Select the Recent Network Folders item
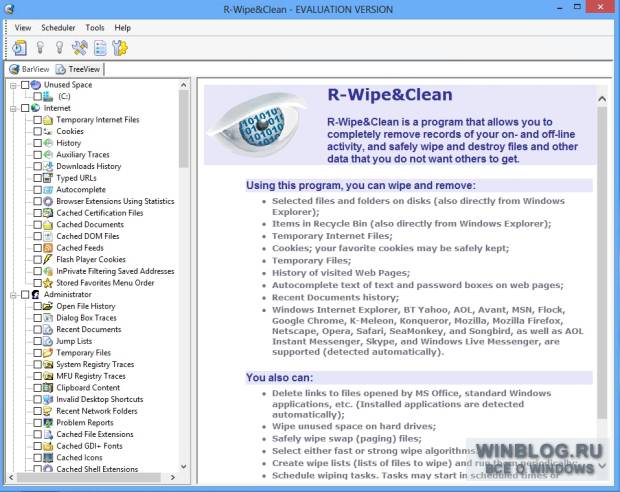The width and height of the screenshot is (620, 492). click(96, 411)
